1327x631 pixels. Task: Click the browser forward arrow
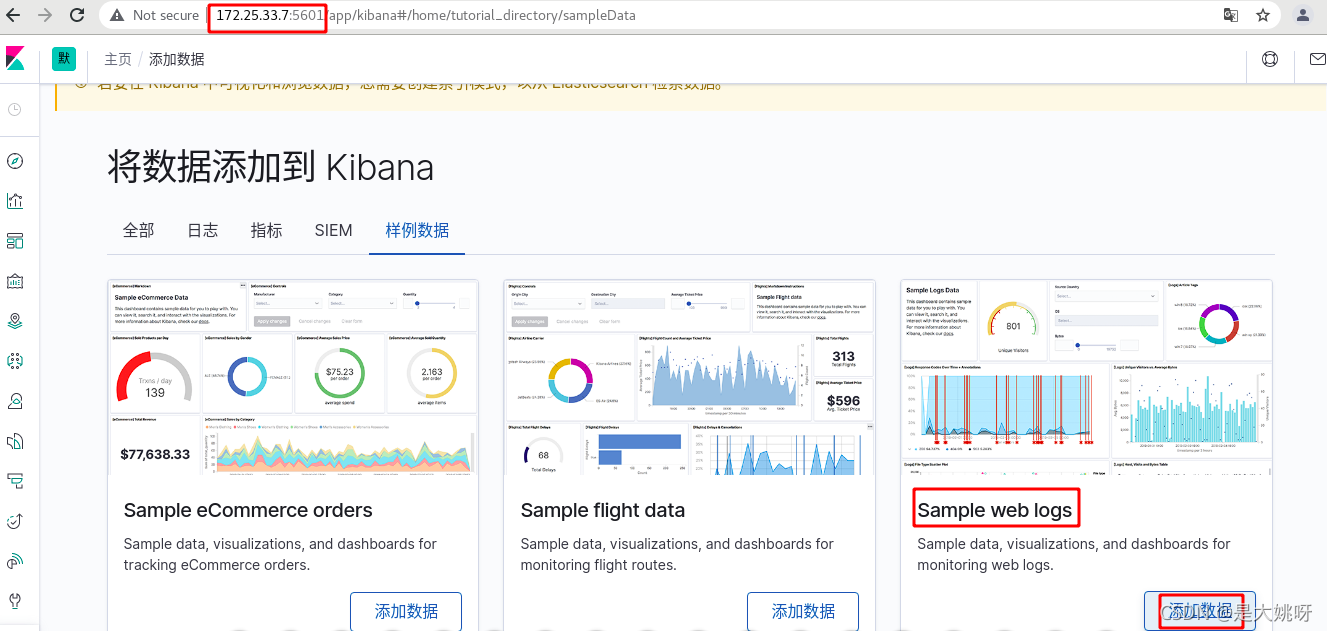pos(44,16)
